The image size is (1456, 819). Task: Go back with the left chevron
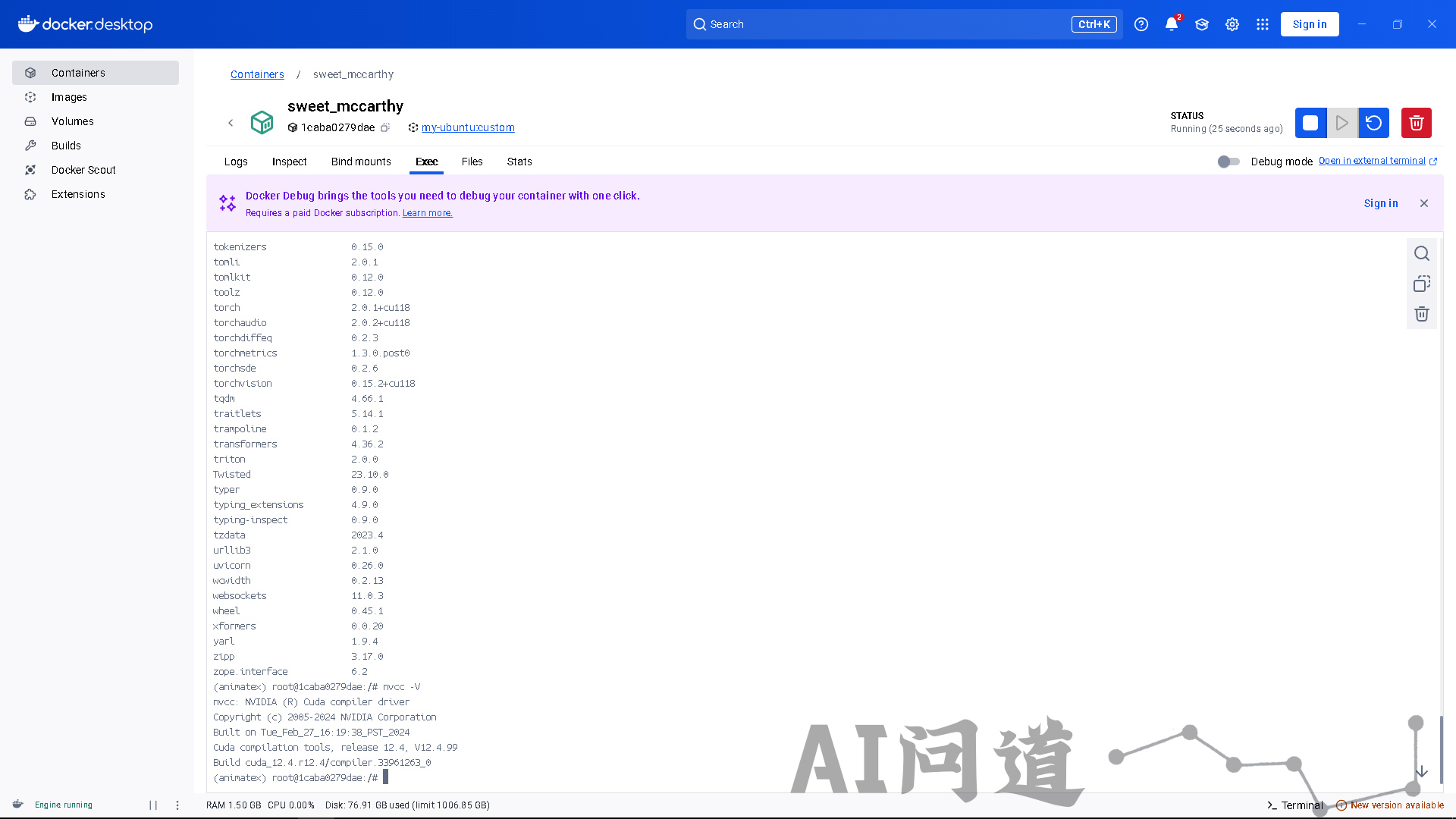[x=231, y=123]
